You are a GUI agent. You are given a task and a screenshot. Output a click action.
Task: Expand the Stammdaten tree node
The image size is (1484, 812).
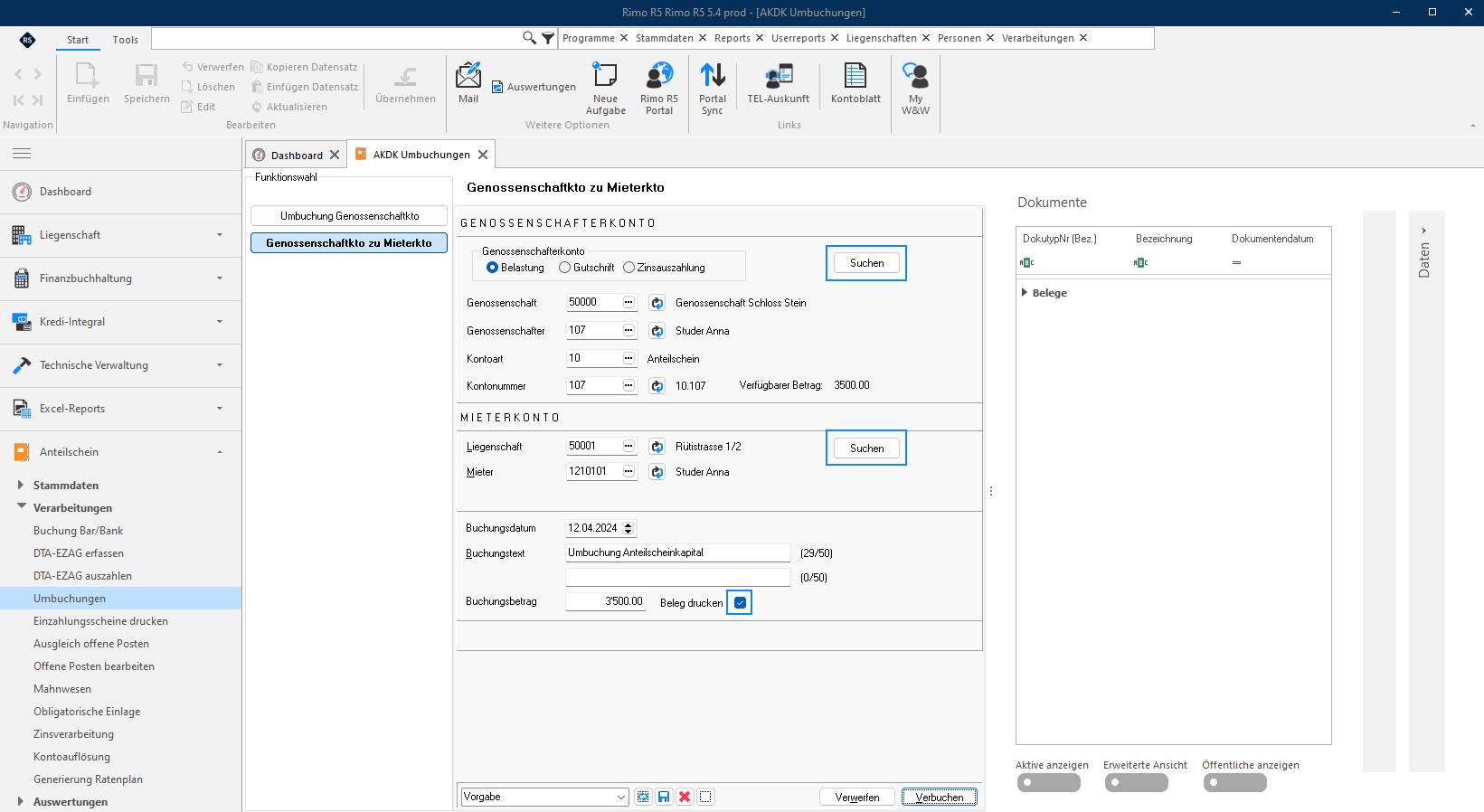click(x=21, y=486)
